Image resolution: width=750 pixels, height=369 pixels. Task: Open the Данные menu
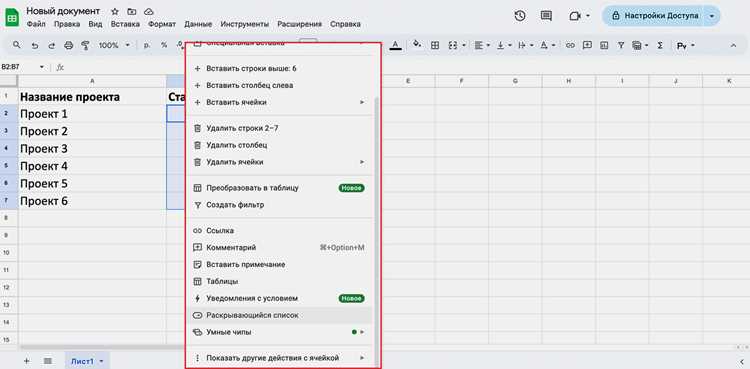[198, 24]
